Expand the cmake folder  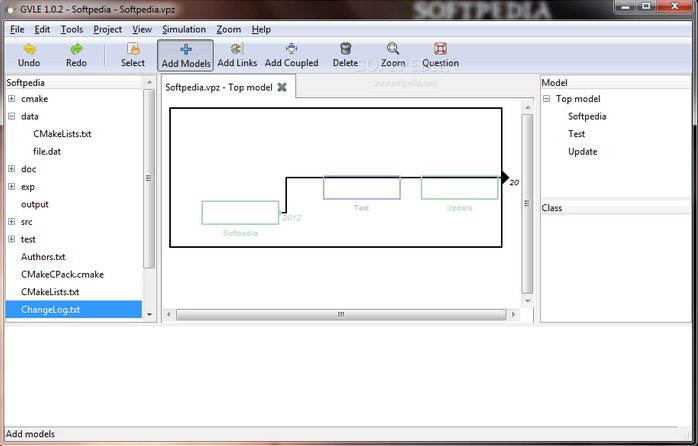coord(12,99)
